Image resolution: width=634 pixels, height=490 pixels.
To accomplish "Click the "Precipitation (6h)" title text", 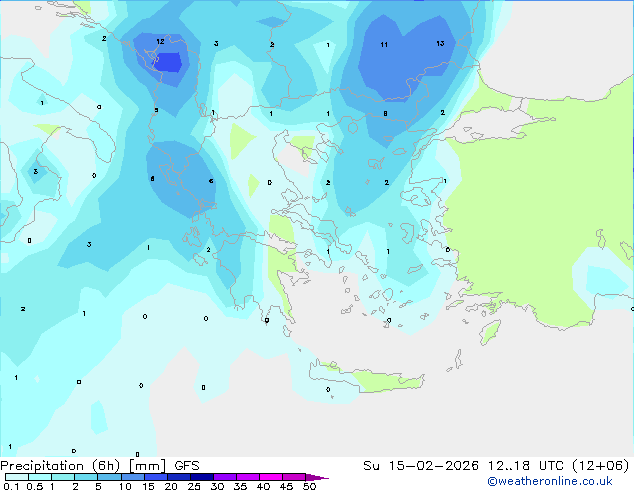I will coord(60,466).
